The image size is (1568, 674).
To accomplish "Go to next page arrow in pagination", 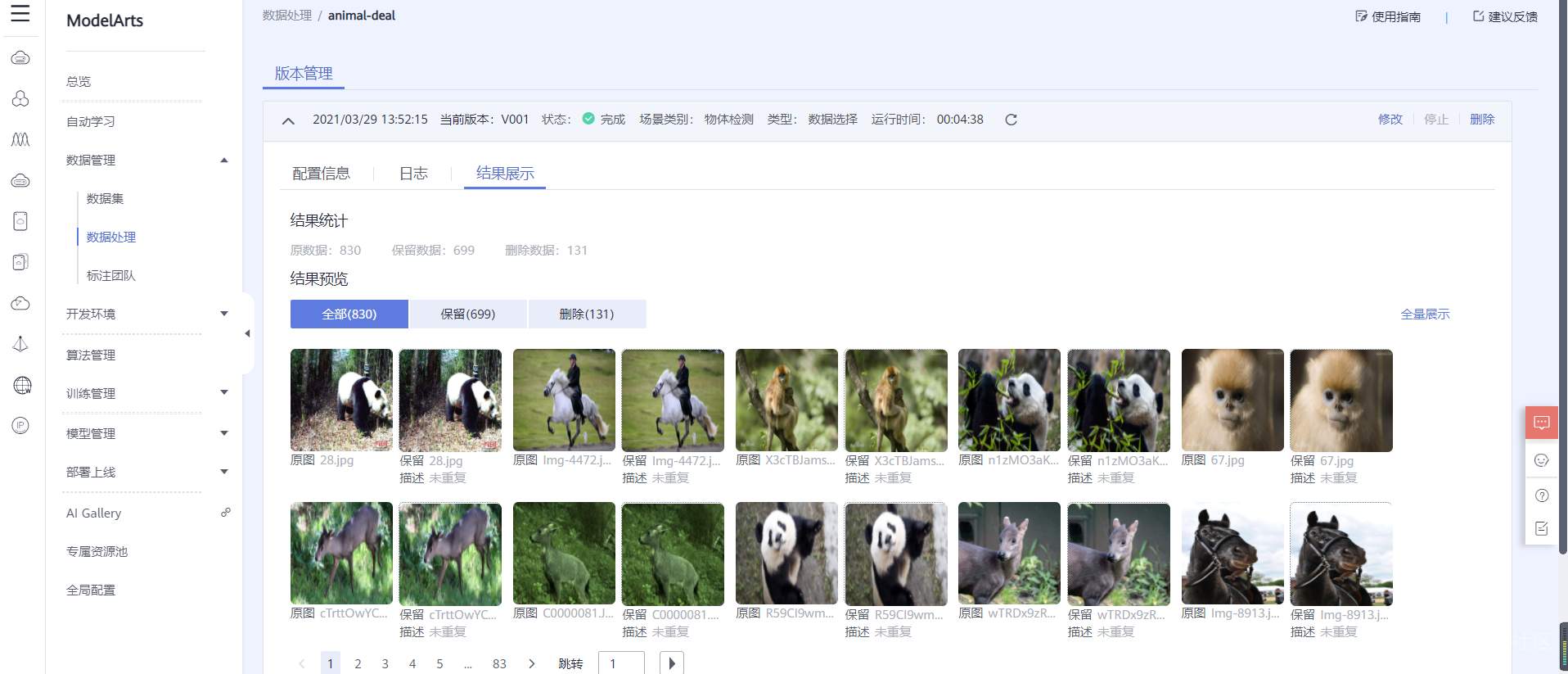I will [x=532, y=663].
